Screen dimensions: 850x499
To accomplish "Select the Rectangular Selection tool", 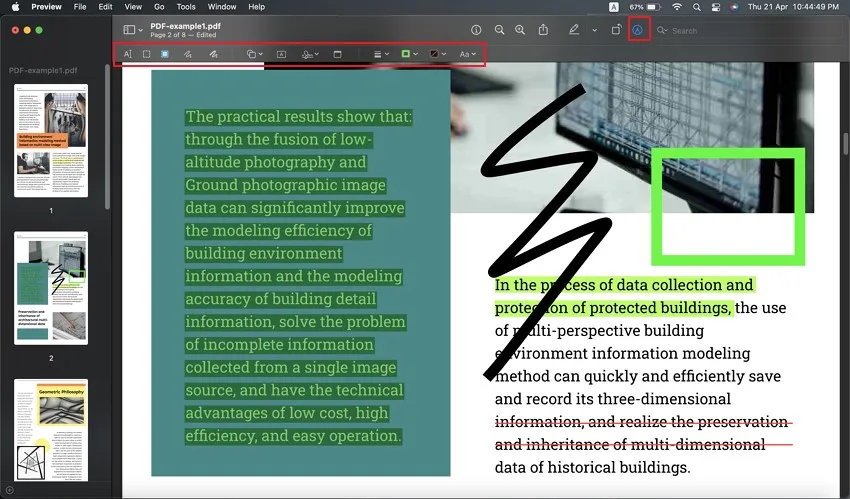I will 146,54.
